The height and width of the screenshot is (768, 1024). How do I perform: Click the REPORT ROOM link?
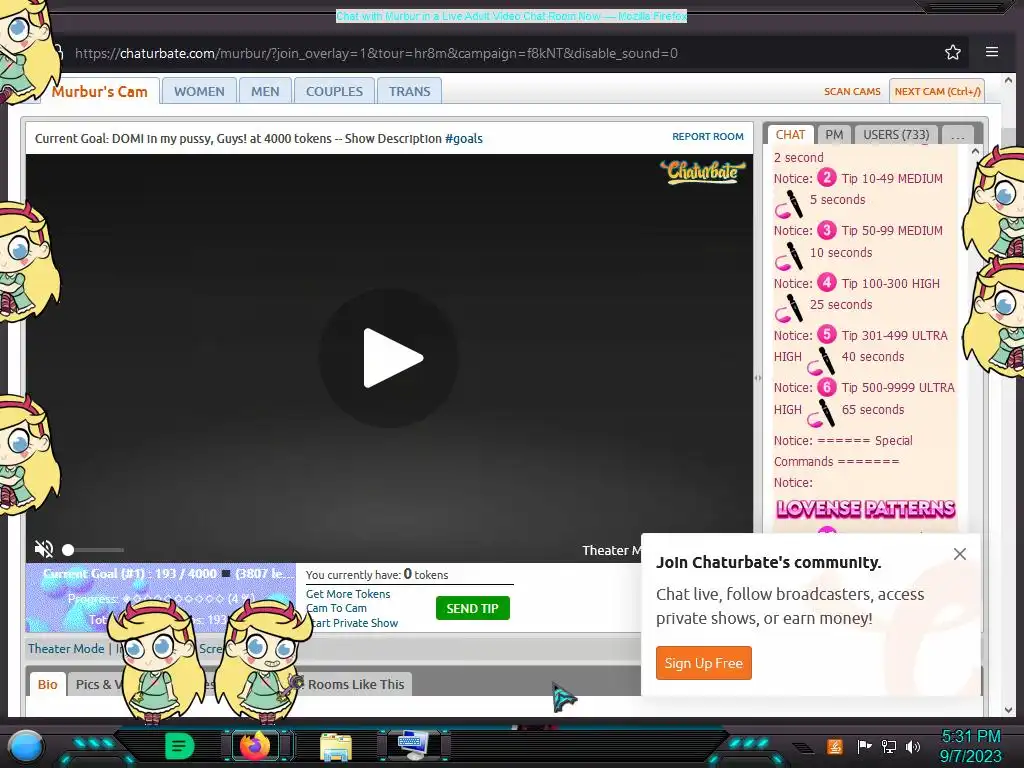click(708, 136)
